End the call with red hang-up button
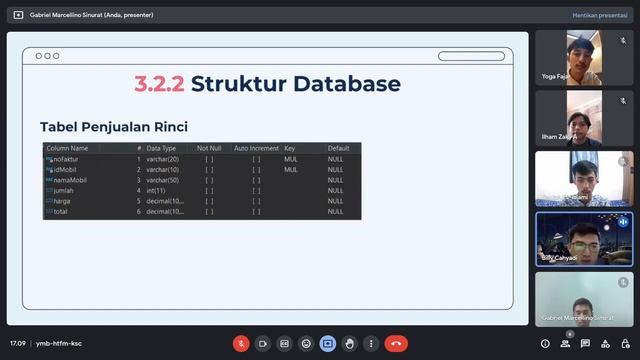 tap(396, 344)
